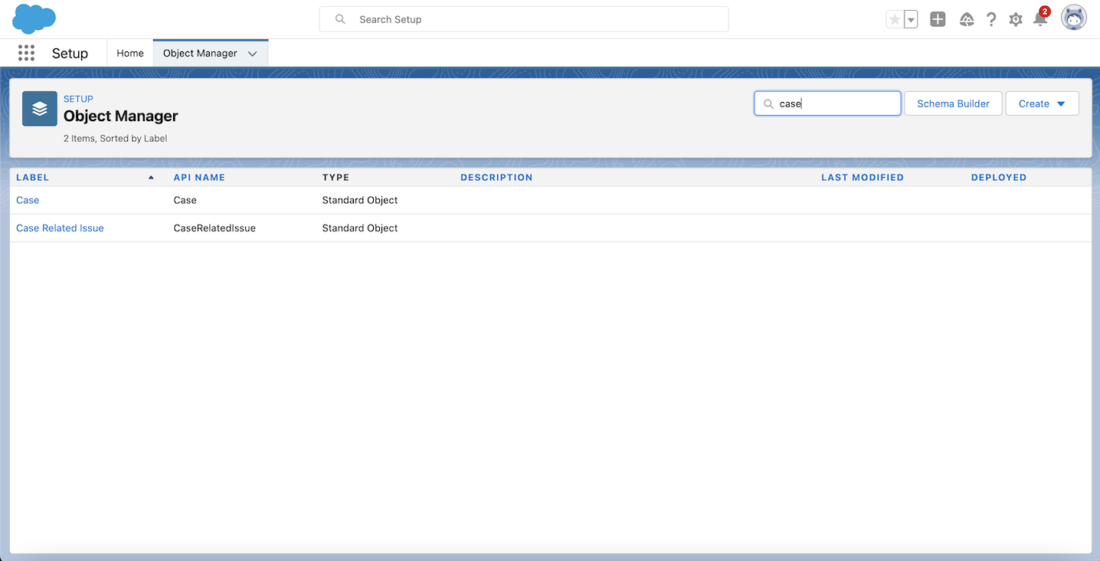Viewport: 1100px width, 561px height.
Task: Click the CaseRelatedIssue API name cell
Action: pyautogui.click(x=215, y=228)
